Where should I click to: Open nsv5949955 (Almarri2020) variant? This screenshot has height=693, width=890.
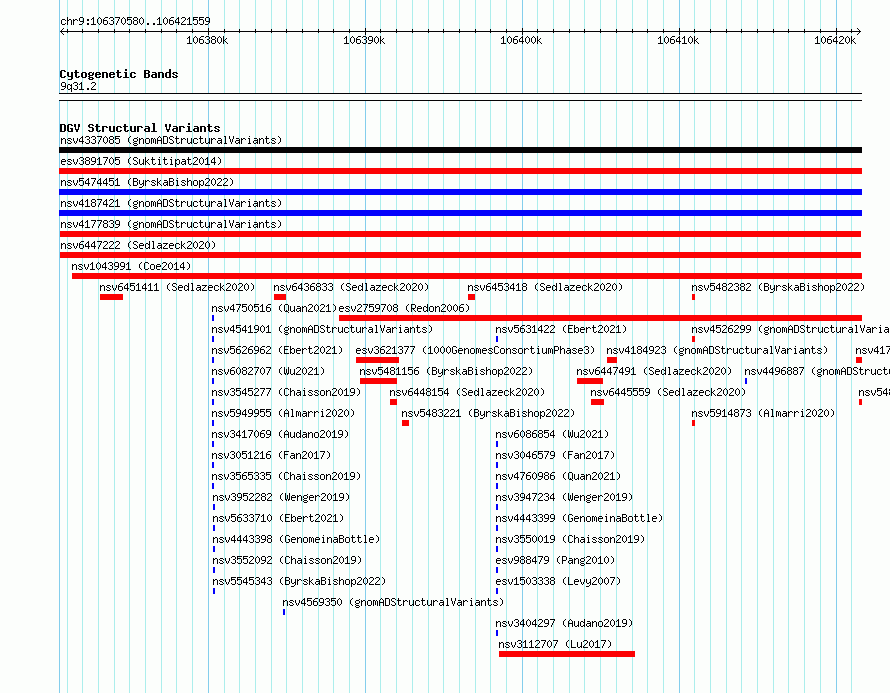click(x=283, y=413)
